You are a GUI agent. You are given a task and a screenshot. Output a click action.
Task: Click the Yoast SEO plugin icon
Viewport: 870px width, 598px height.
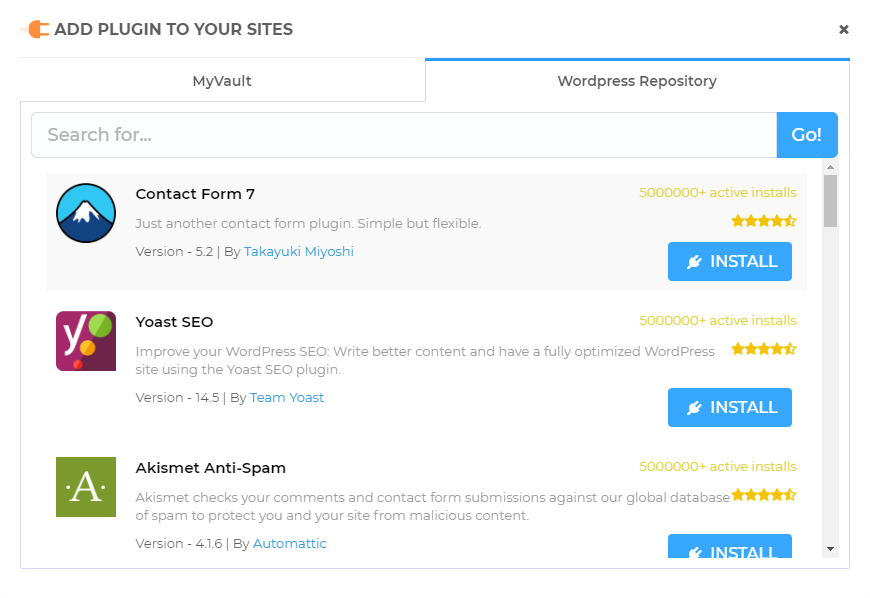pos(85,341)
